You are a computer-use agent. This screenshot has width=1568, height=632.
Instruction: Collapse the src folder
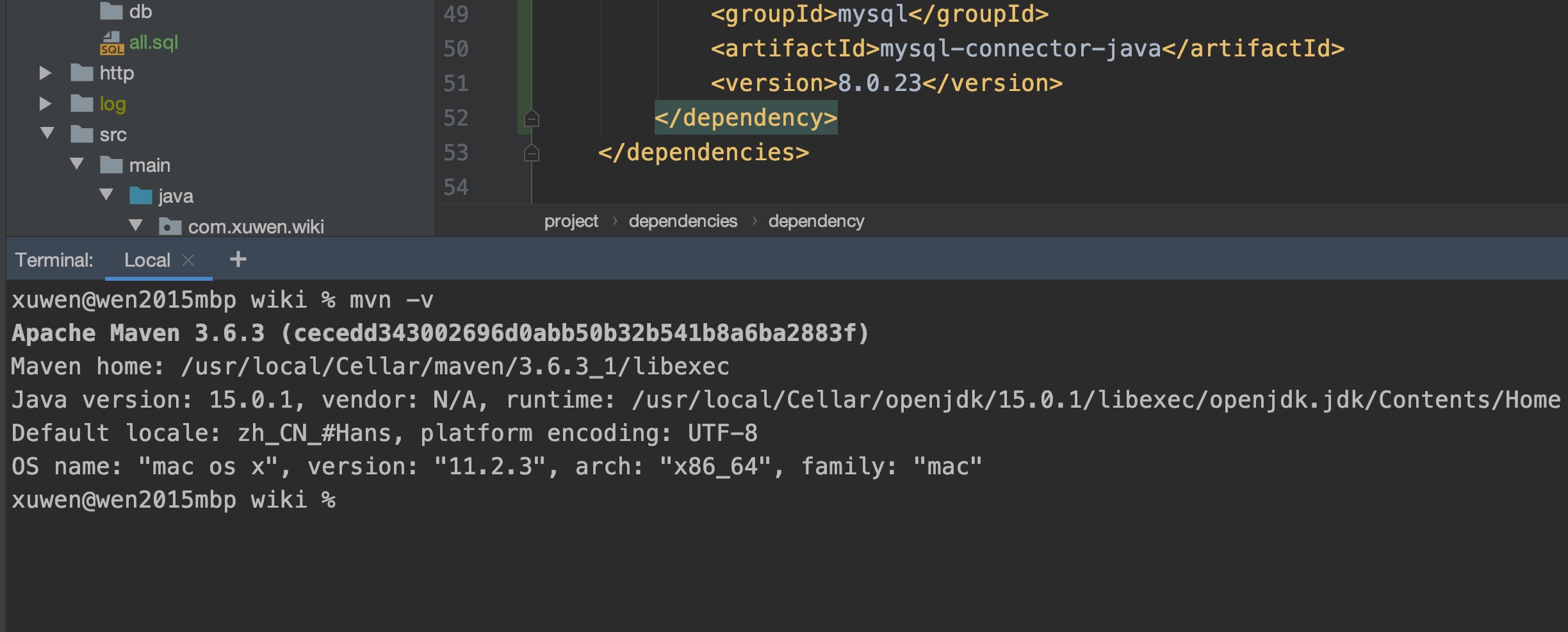click(x=47, y=133)
